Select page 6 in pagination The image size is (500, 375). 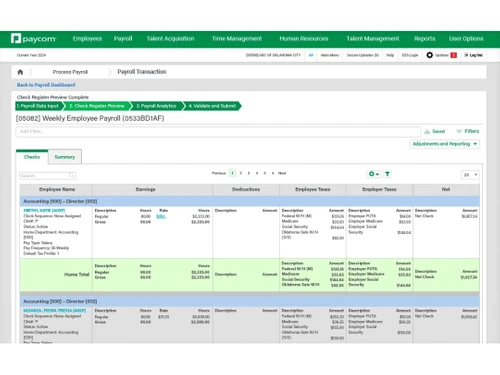(x=273, y=173)
